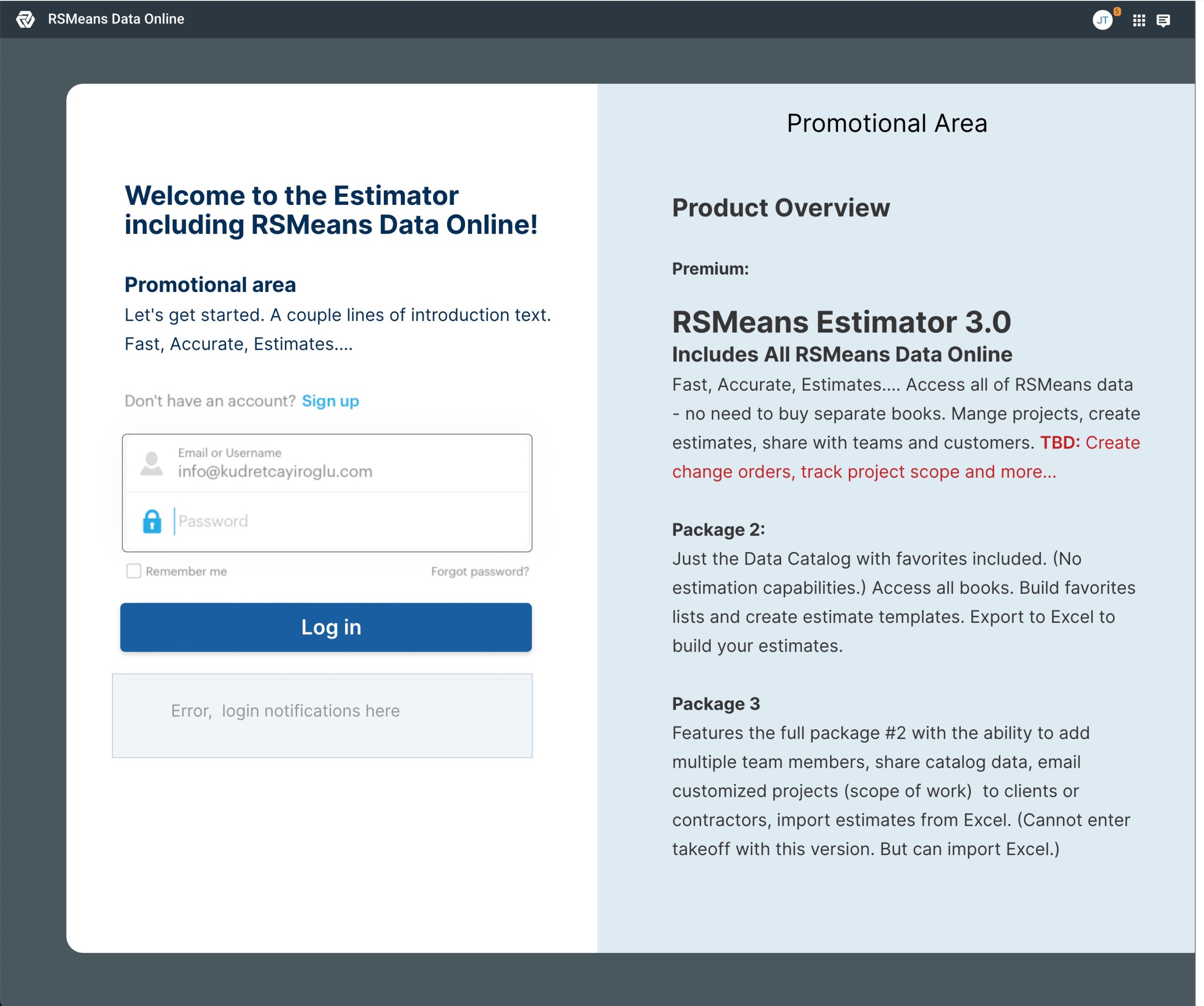Click the error login notifications box
Viewport: 1204px width, 1006px height.
tap(322, 715)
